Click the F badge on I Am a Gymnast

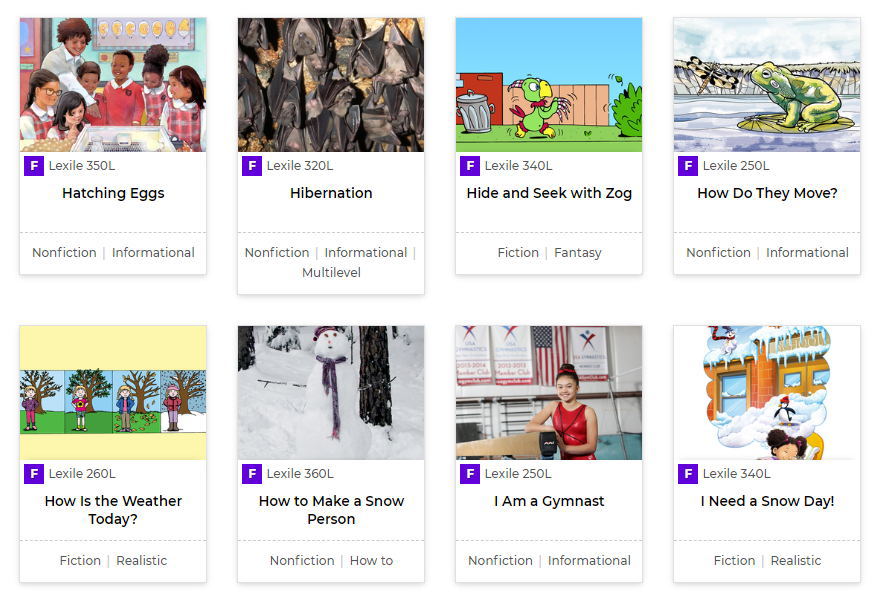pyautogui.click(x=470, y=474)
